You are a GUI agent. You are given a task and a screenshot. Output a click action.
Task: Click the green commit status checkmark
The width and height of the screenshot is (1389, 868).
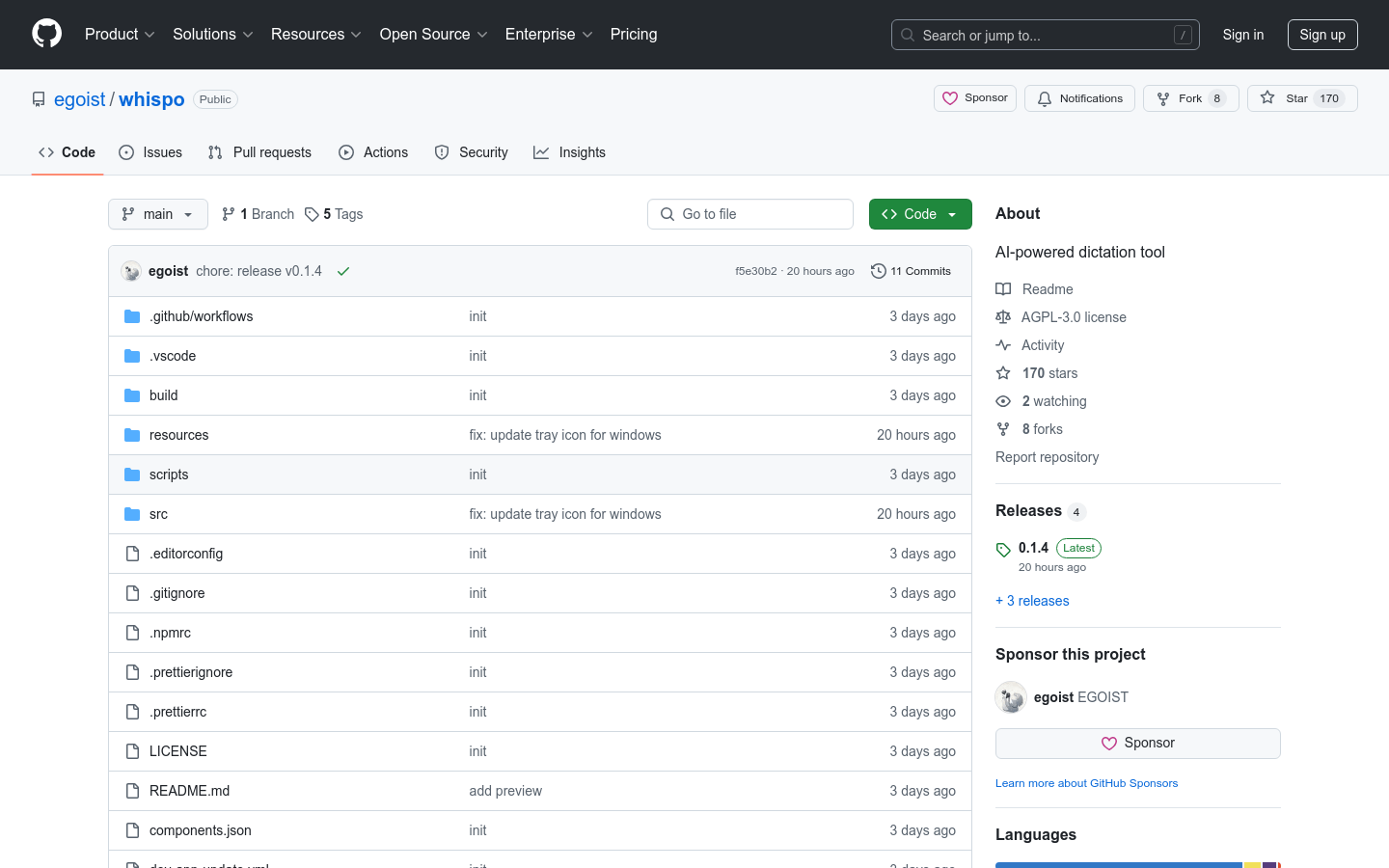click(342, 271)
